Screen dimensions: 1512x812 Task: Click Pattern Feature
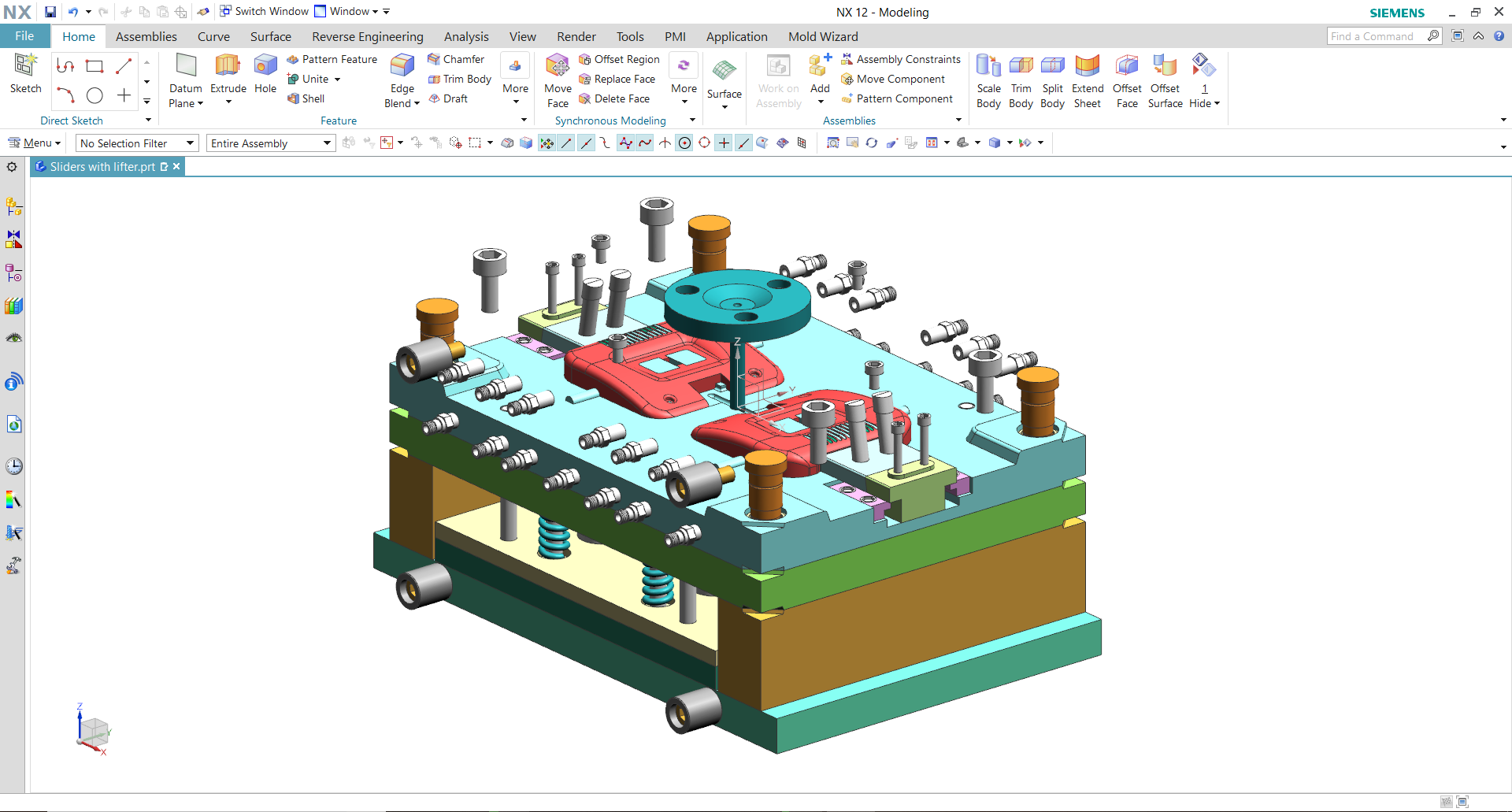click(x=332, y=59)
